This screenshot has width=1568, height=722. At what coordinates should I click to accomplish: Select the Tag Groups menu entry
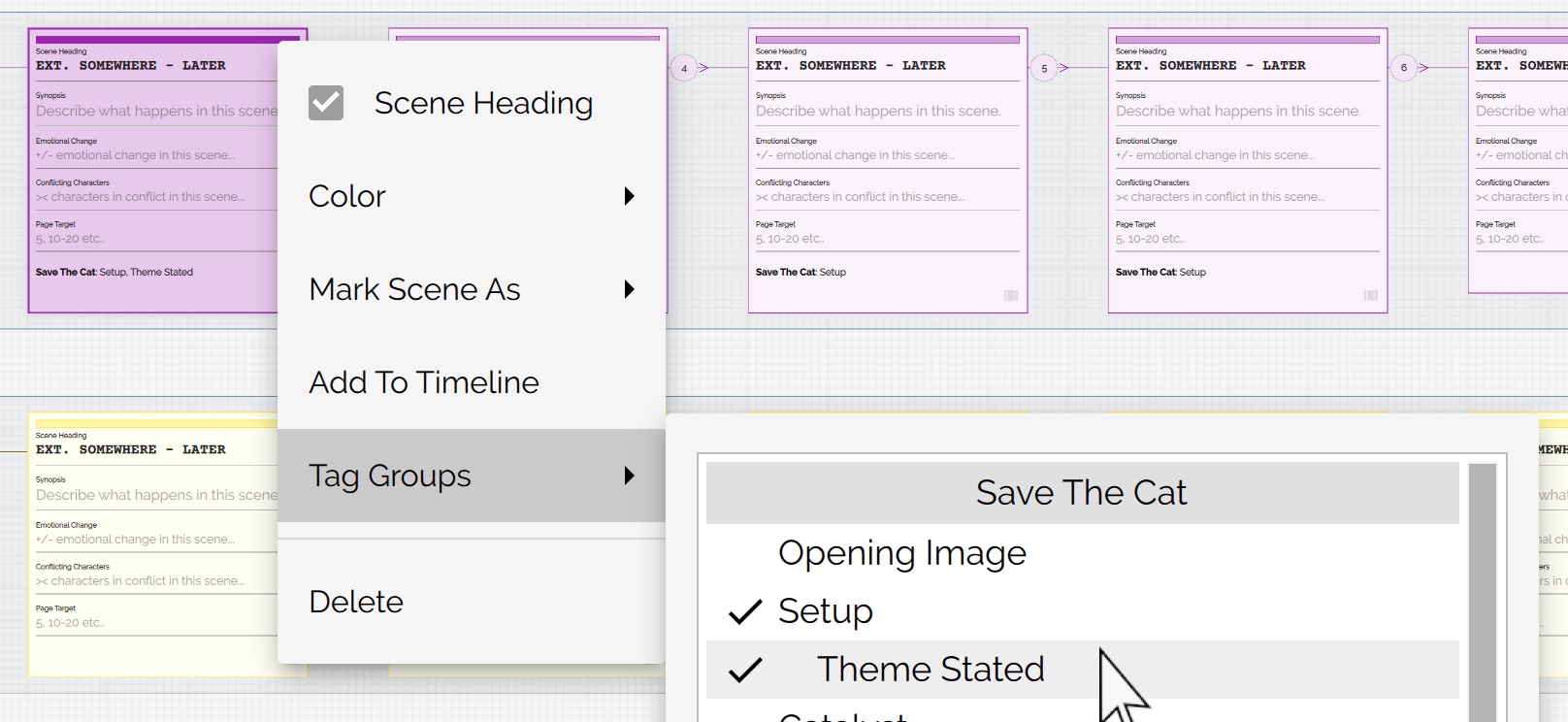[x=472, y=476]
